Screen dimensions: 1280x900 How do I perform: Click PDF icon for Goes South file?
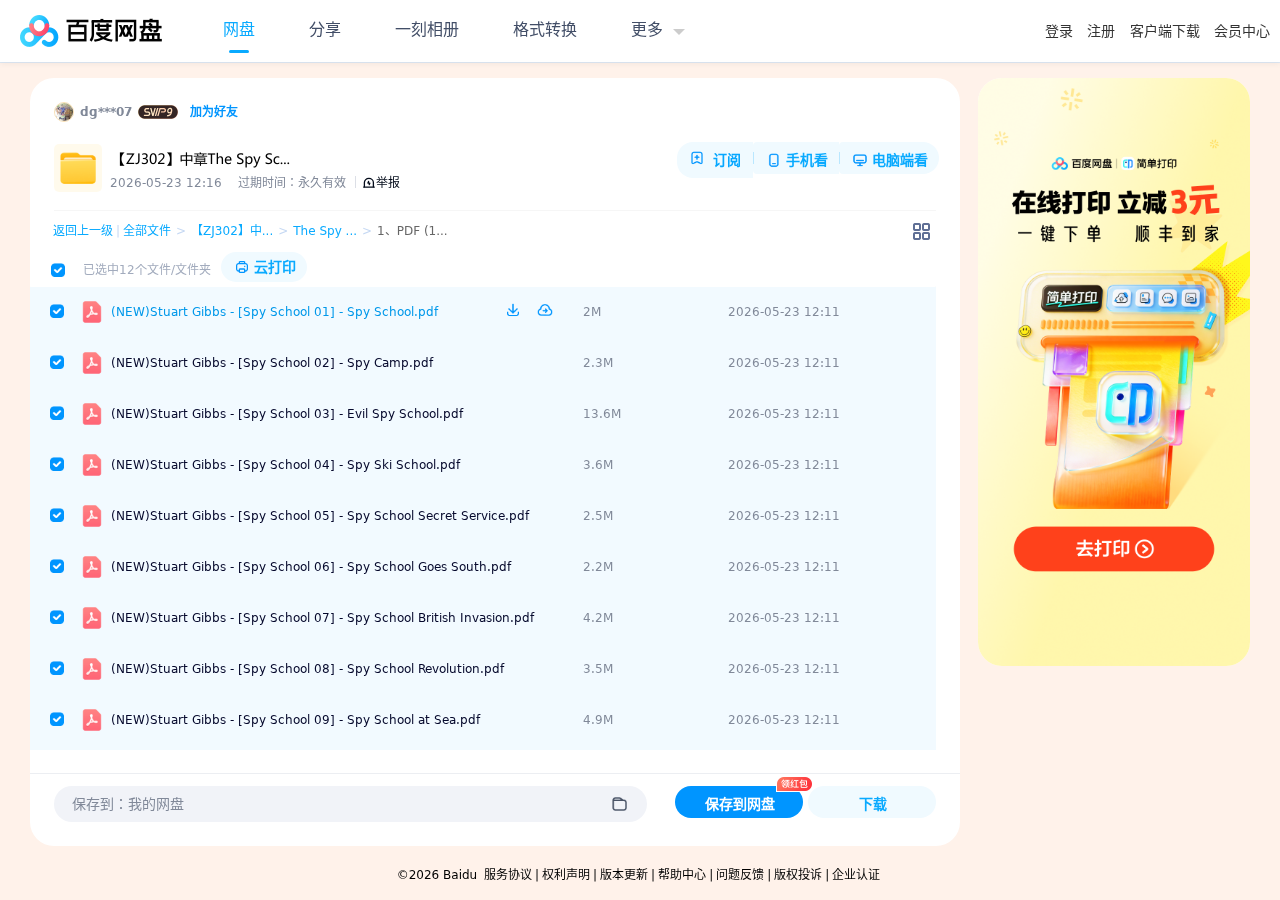click(92, 567)
